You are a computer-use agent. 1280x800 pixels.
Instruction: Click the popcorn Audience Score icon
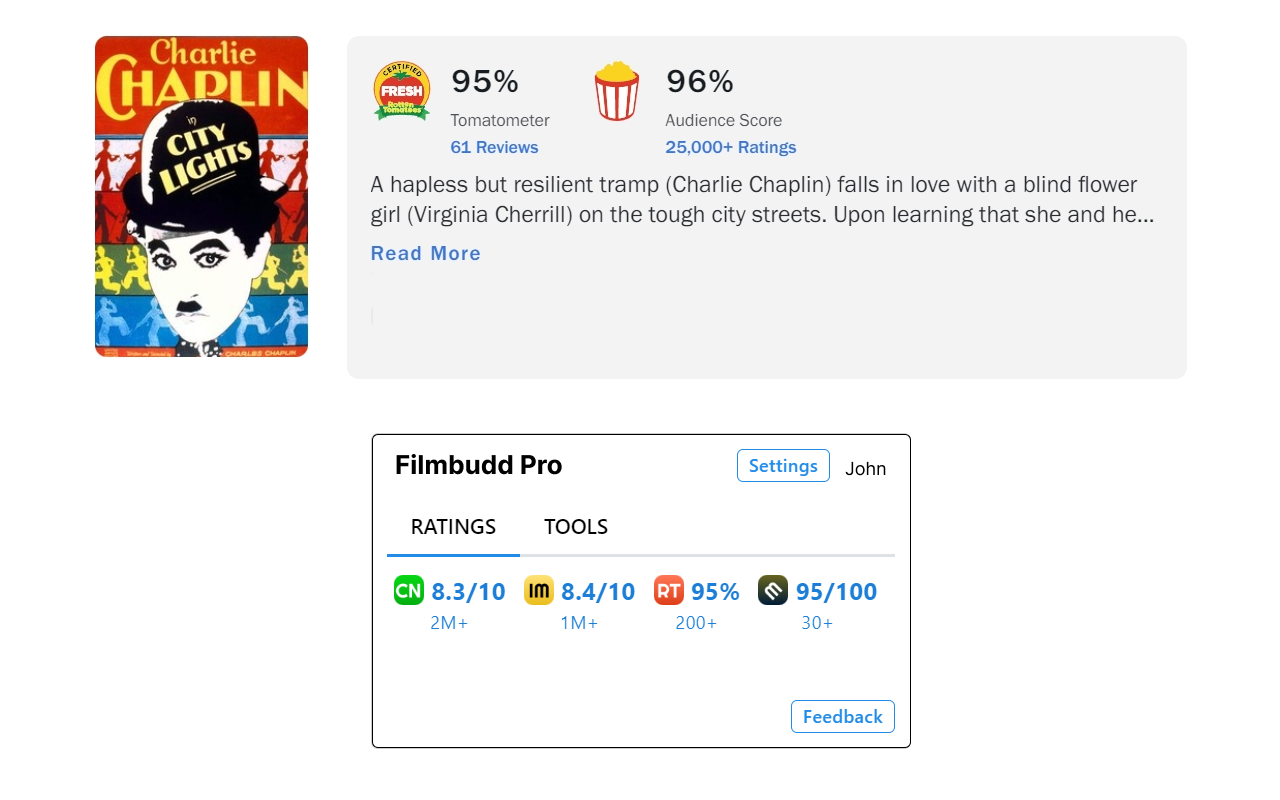click(x=617, y=92)
